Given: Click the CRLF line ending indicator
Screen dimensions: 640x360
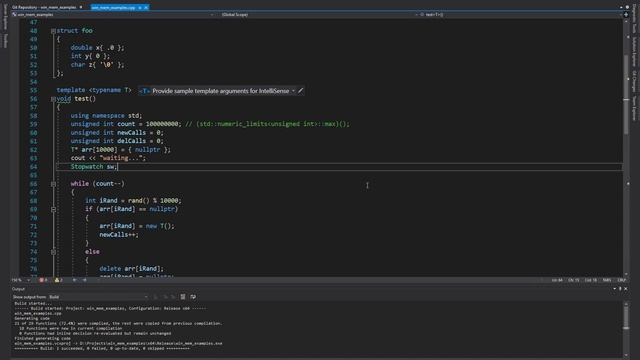Looking at the screenshot, I should (x=621, y=280).
